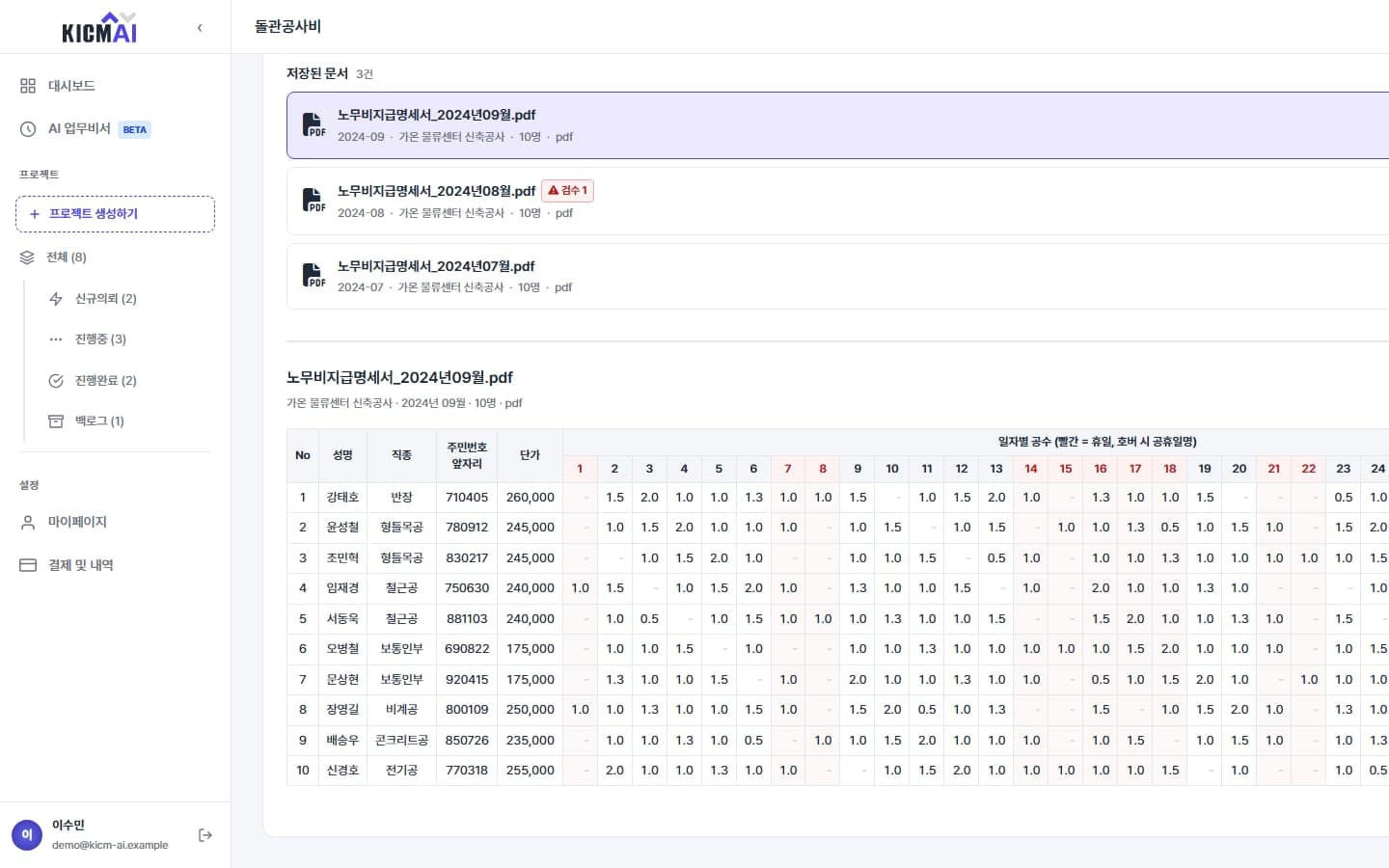
Task: Click PDF icon of 2024년07월 document
Action: click(x=313, y=276)
